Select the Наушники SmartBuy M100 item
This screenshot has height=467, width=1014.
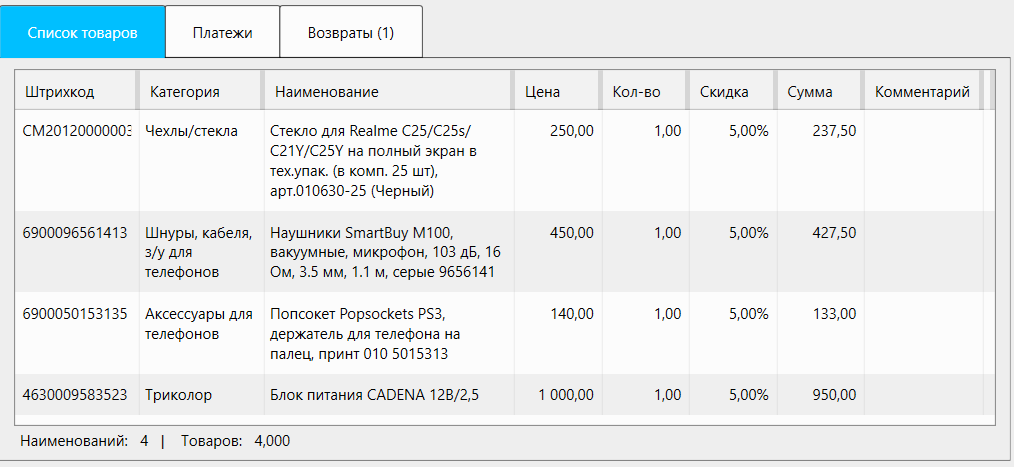[383, 252]
